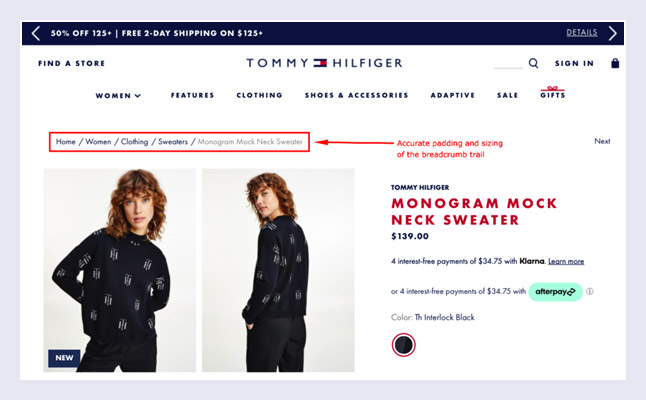Expand the Women dropdown chevron
The width and height of the screenshot is (646, 400).
point(138,96)
